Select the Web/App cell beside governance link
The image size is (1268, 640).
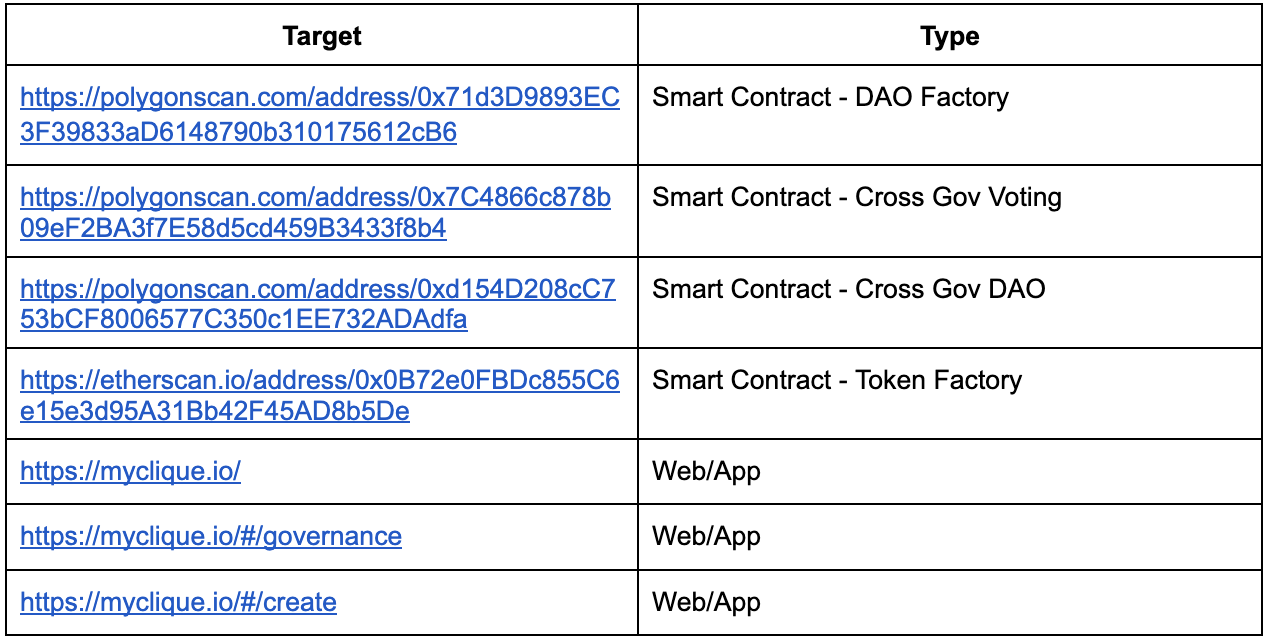(950, 537)
